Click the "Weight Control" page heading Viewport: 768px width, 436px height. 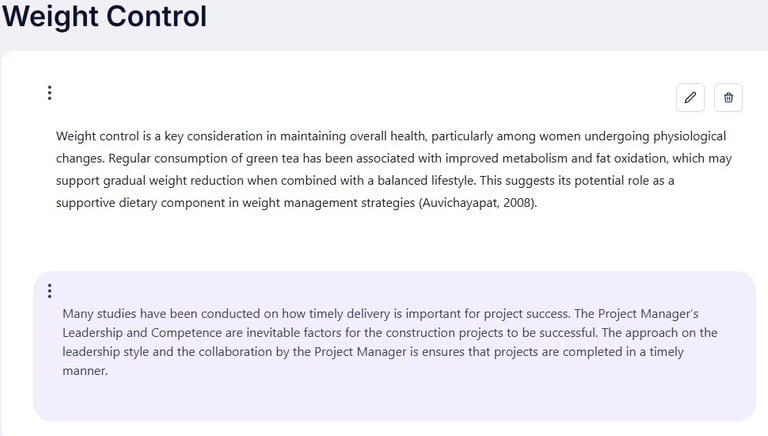(x=104, y=17)
